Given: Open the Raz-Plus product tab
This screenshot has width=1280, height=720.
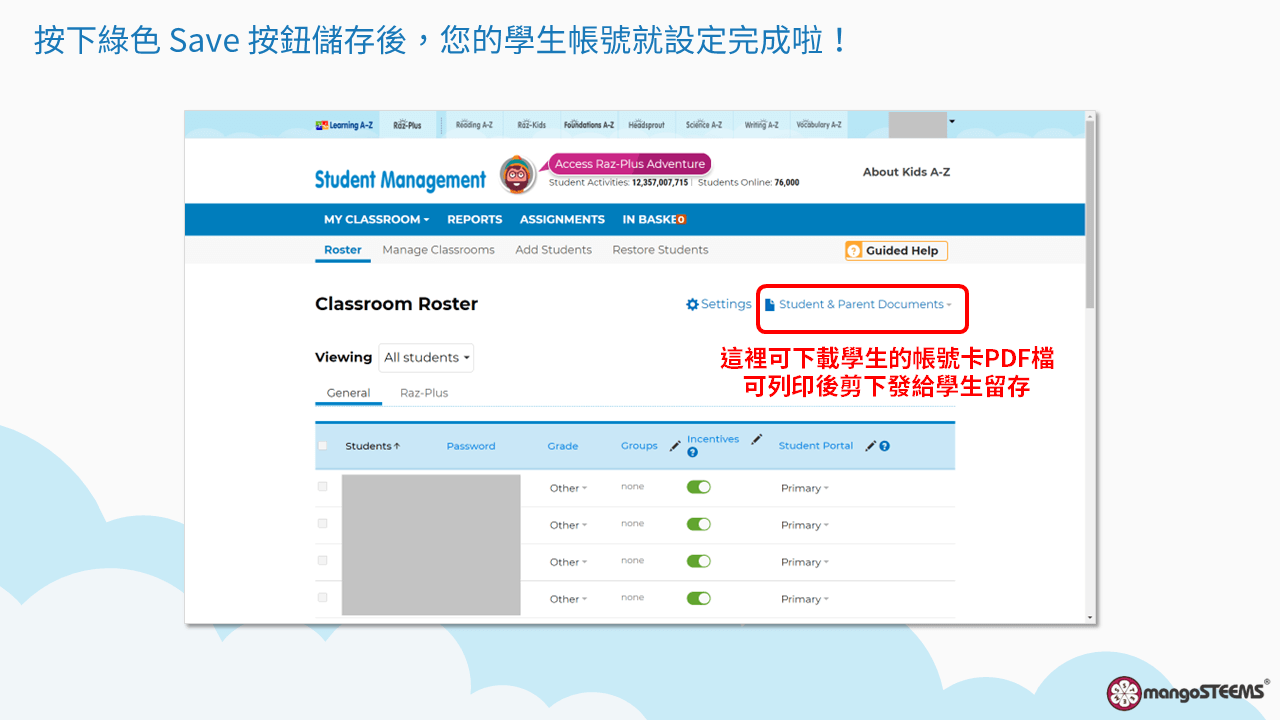Looking at the screenshot, I should (407, 125).
